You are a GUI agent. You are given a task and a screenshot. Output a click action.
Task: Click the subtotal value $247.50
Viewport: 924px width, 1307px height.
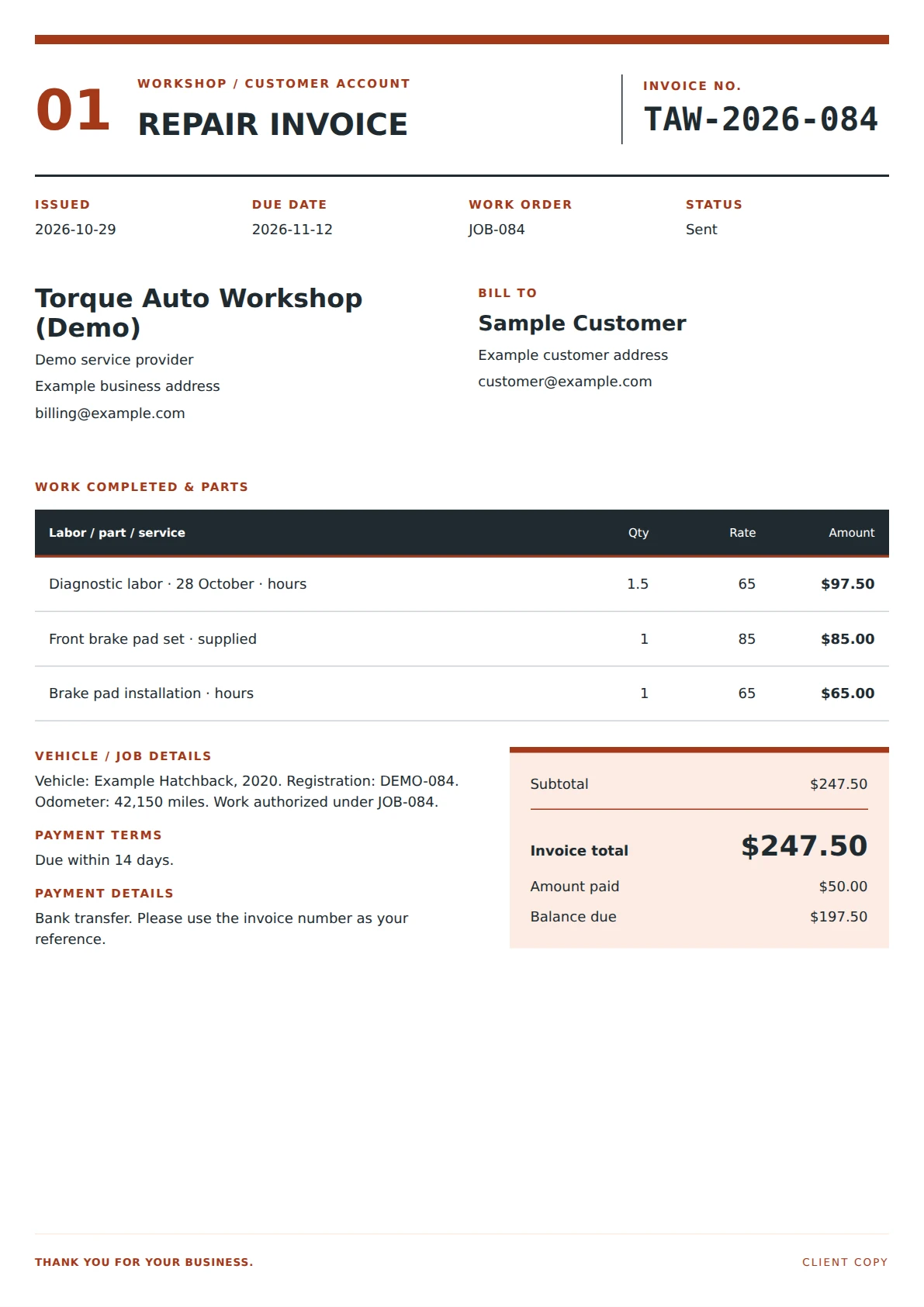click(839, 784)
